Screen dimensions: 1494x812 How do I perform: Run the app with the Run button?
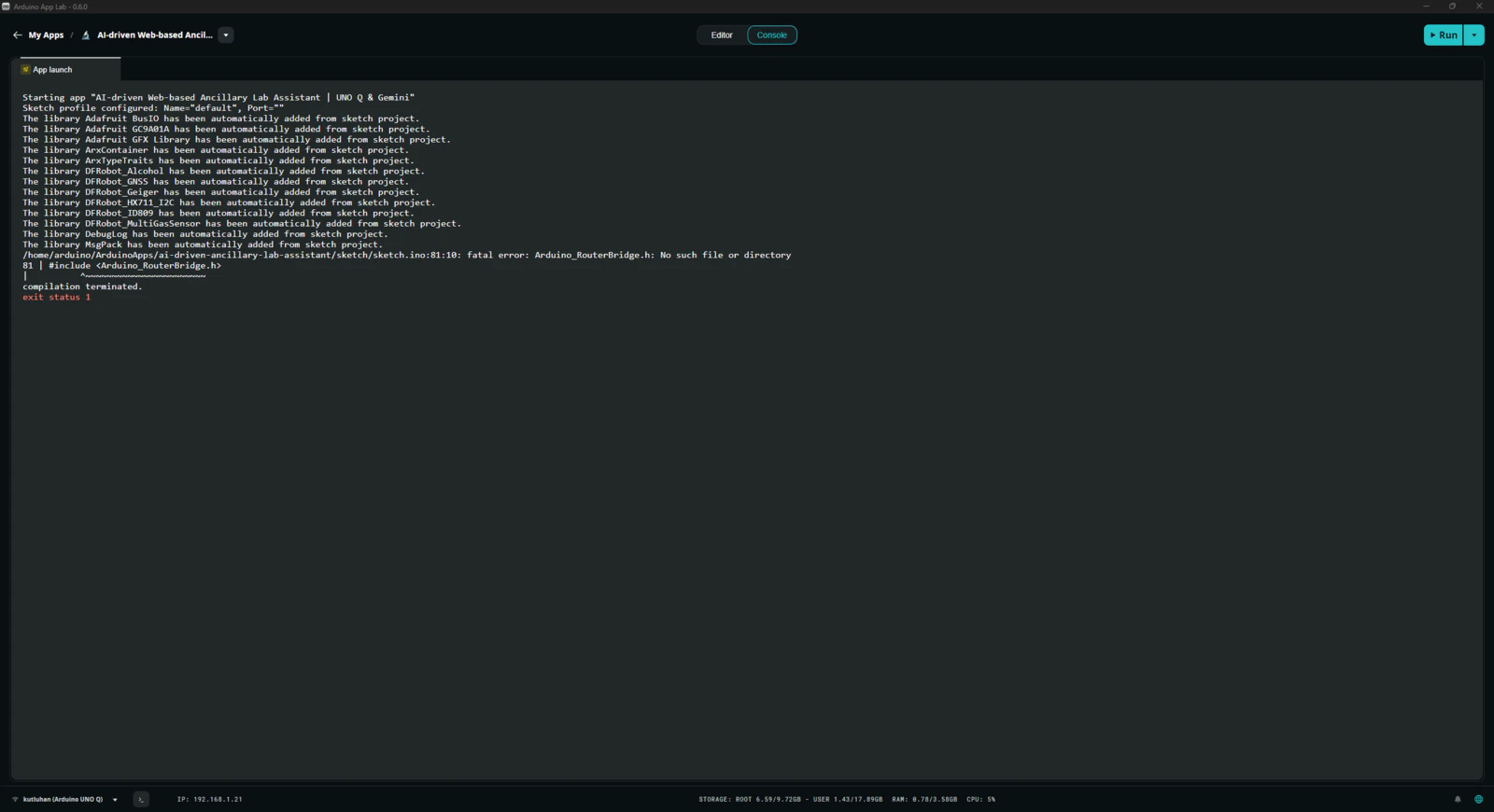pyautogui.click(x=1444, y=35)
